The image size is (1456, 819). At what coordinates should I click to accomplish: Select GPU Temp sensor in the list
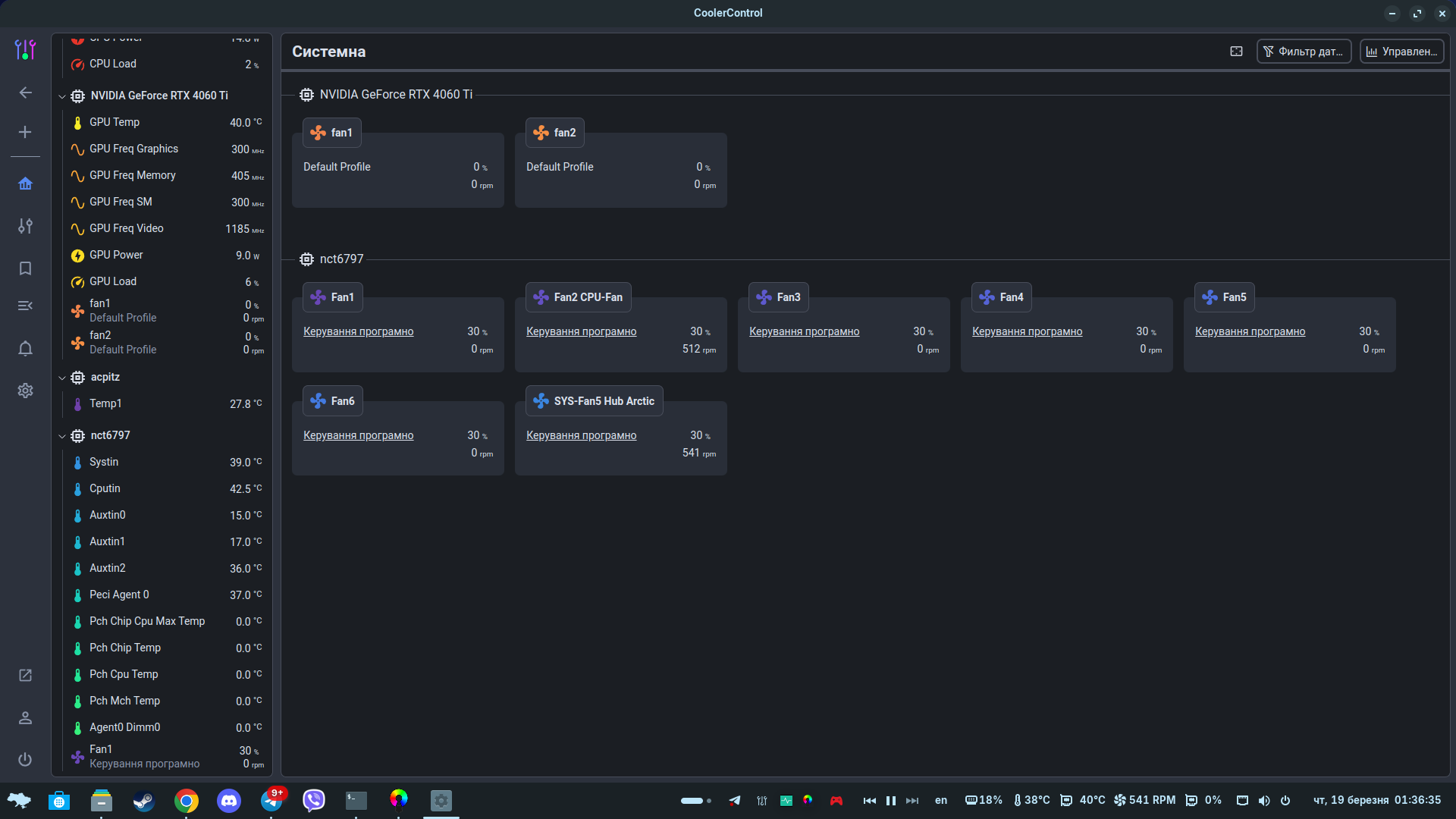click(115, 122)
